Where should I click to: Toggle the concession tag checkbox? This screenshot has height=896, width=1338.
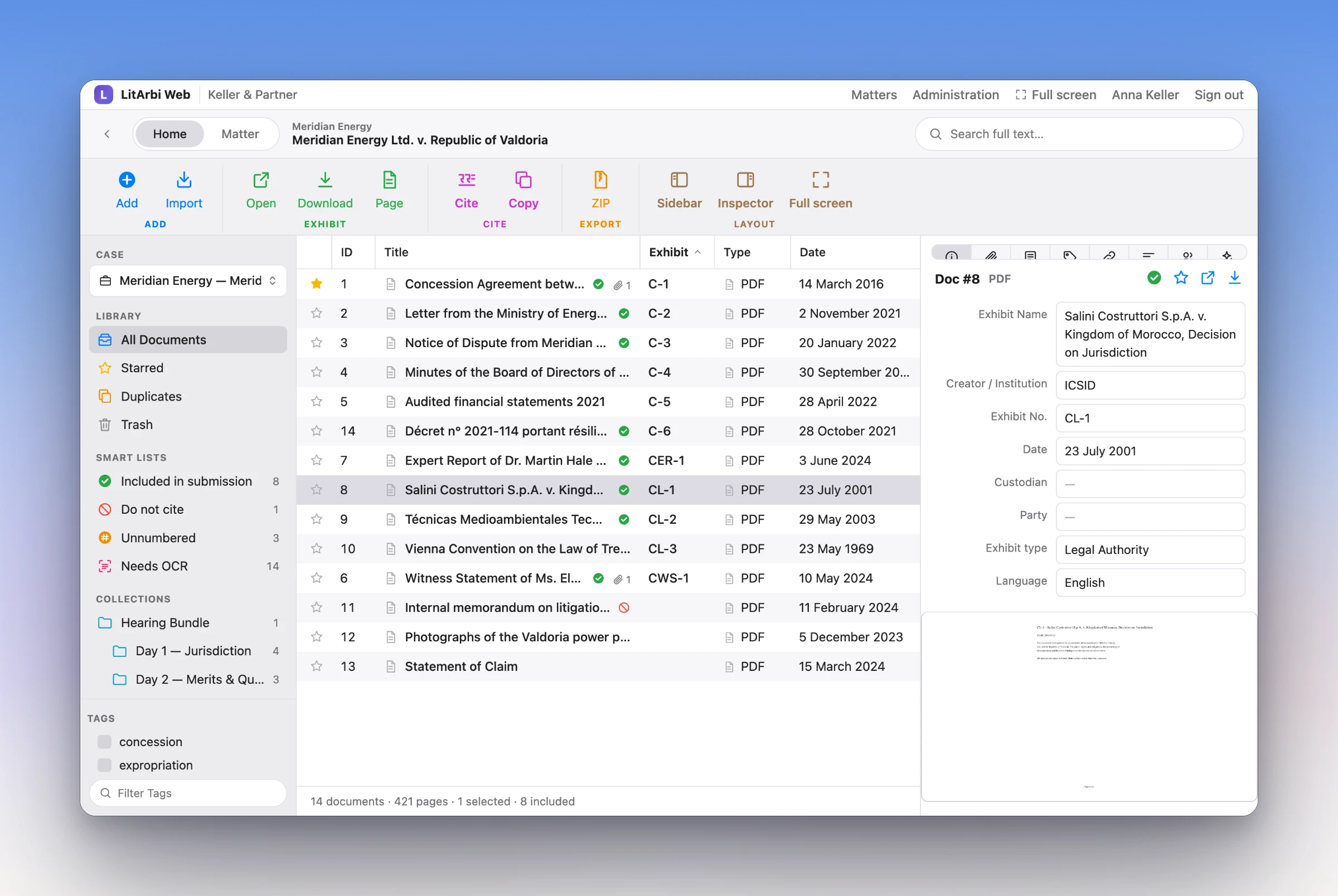[105, 742]
